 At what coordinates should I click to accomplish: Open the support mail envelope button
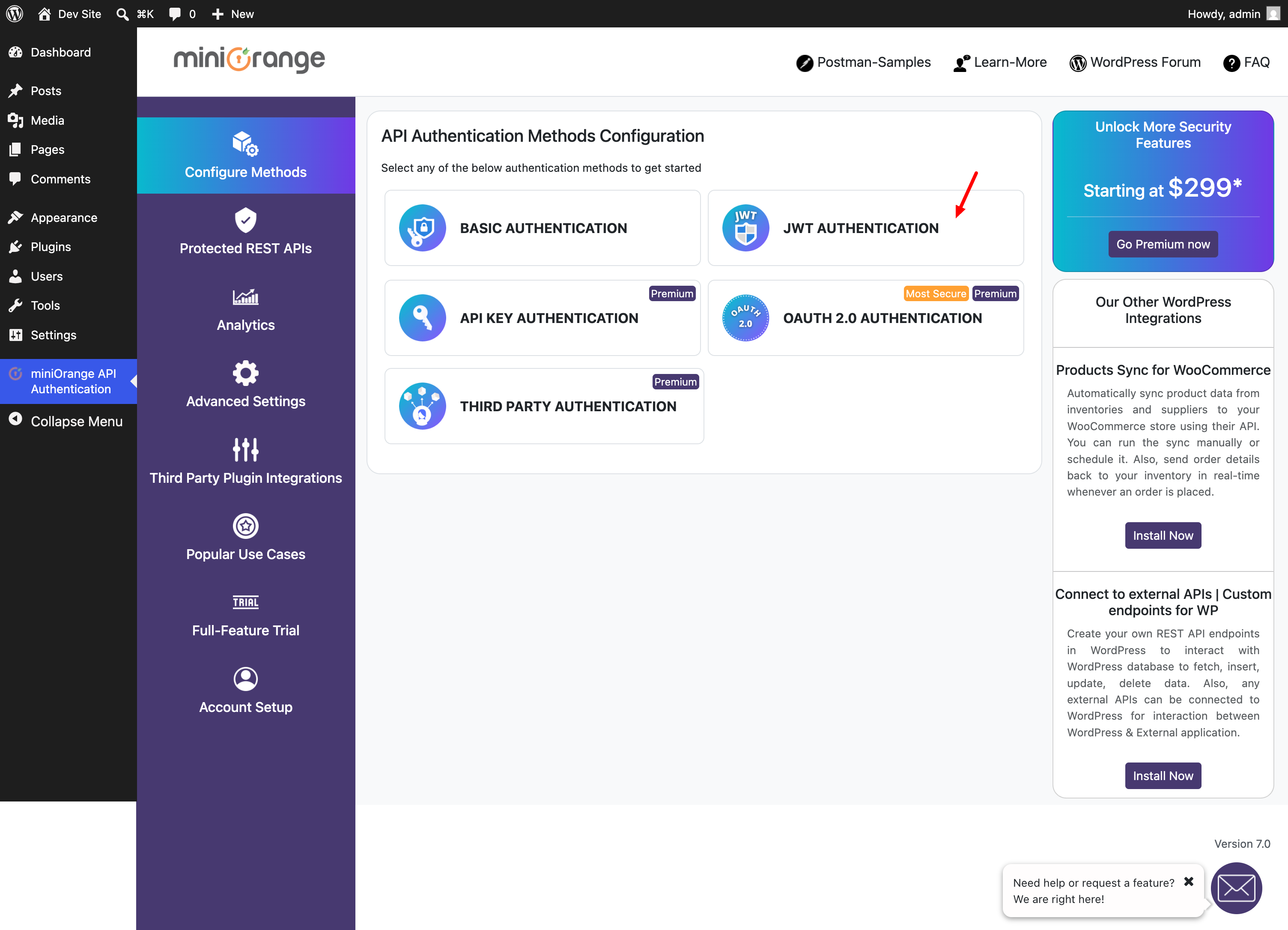(x=1236, y=888)
